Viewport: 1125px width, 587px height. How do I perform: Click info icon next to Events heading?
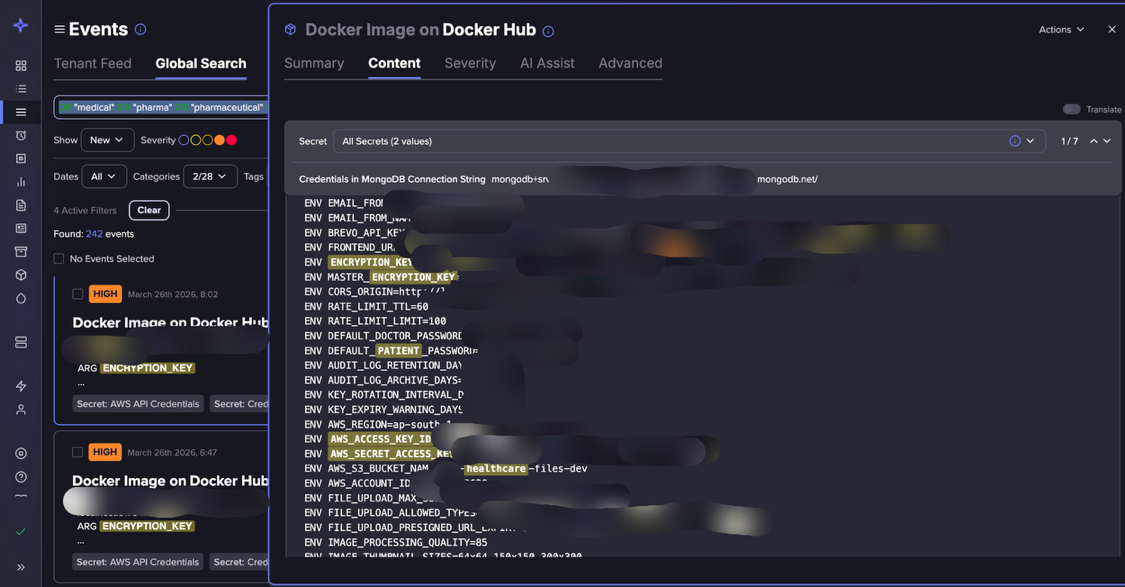pos(141,29)
